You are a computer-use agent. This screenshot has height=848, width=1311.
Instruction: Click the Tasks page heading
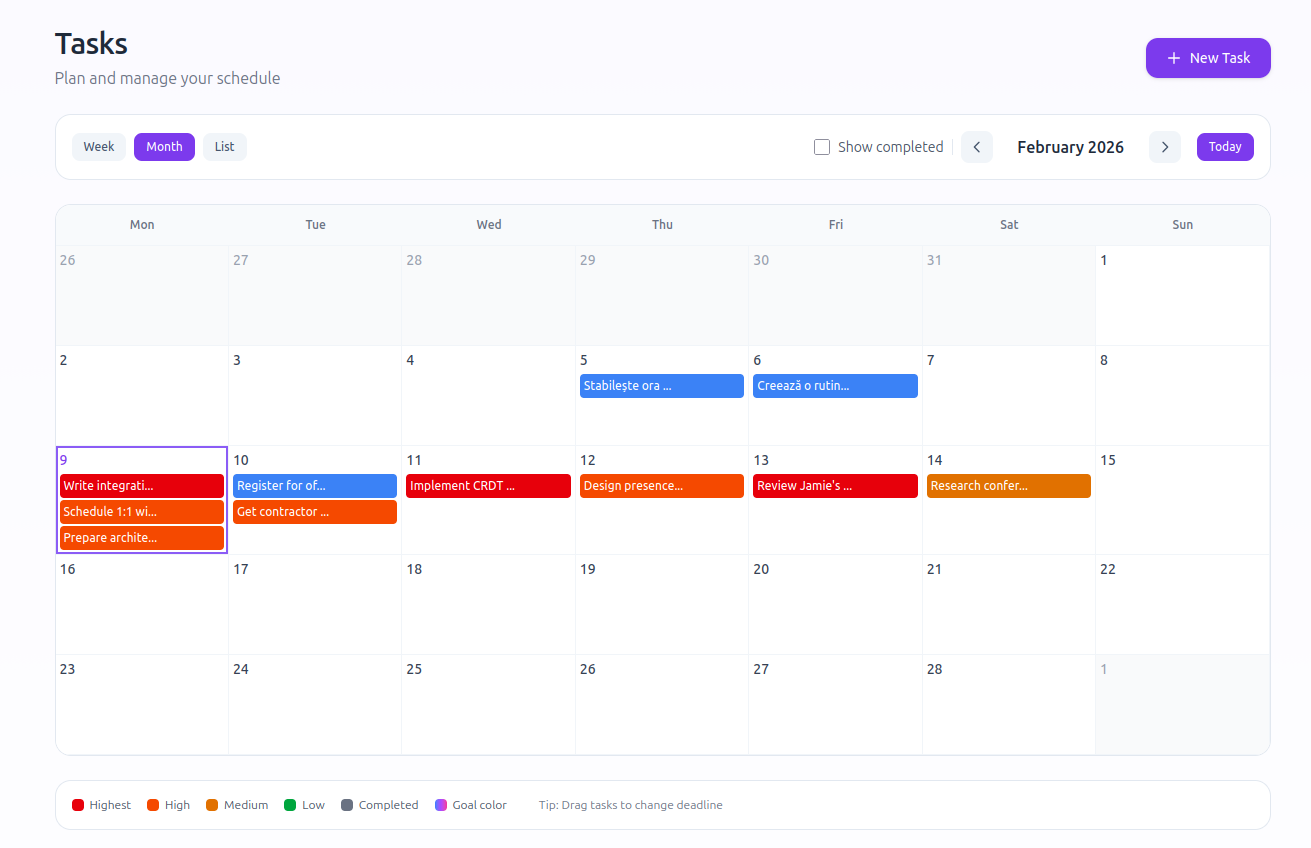point(91,44)
